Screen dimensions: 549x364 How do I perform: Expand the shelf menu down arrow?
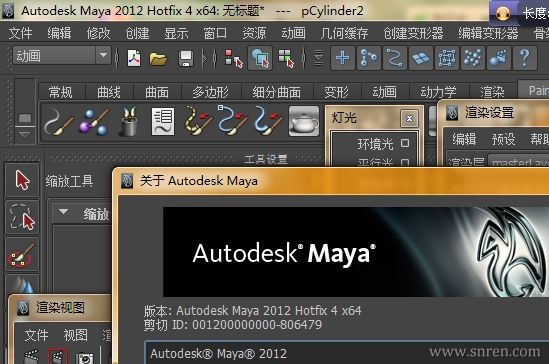(x=25, y=135)
